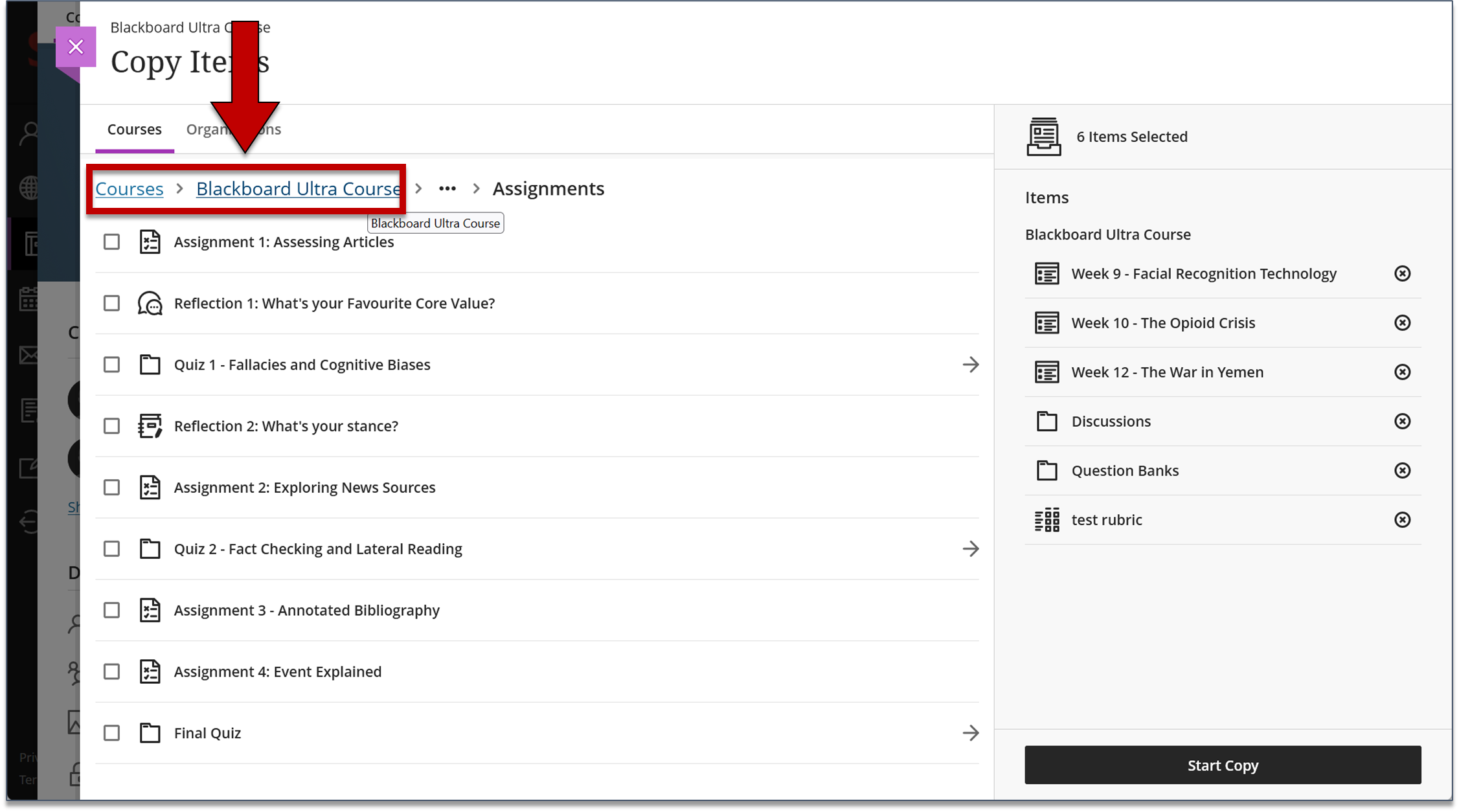Click the Final Quiz folder icon
Screen dimensions: 1459x812
point(150,733)
